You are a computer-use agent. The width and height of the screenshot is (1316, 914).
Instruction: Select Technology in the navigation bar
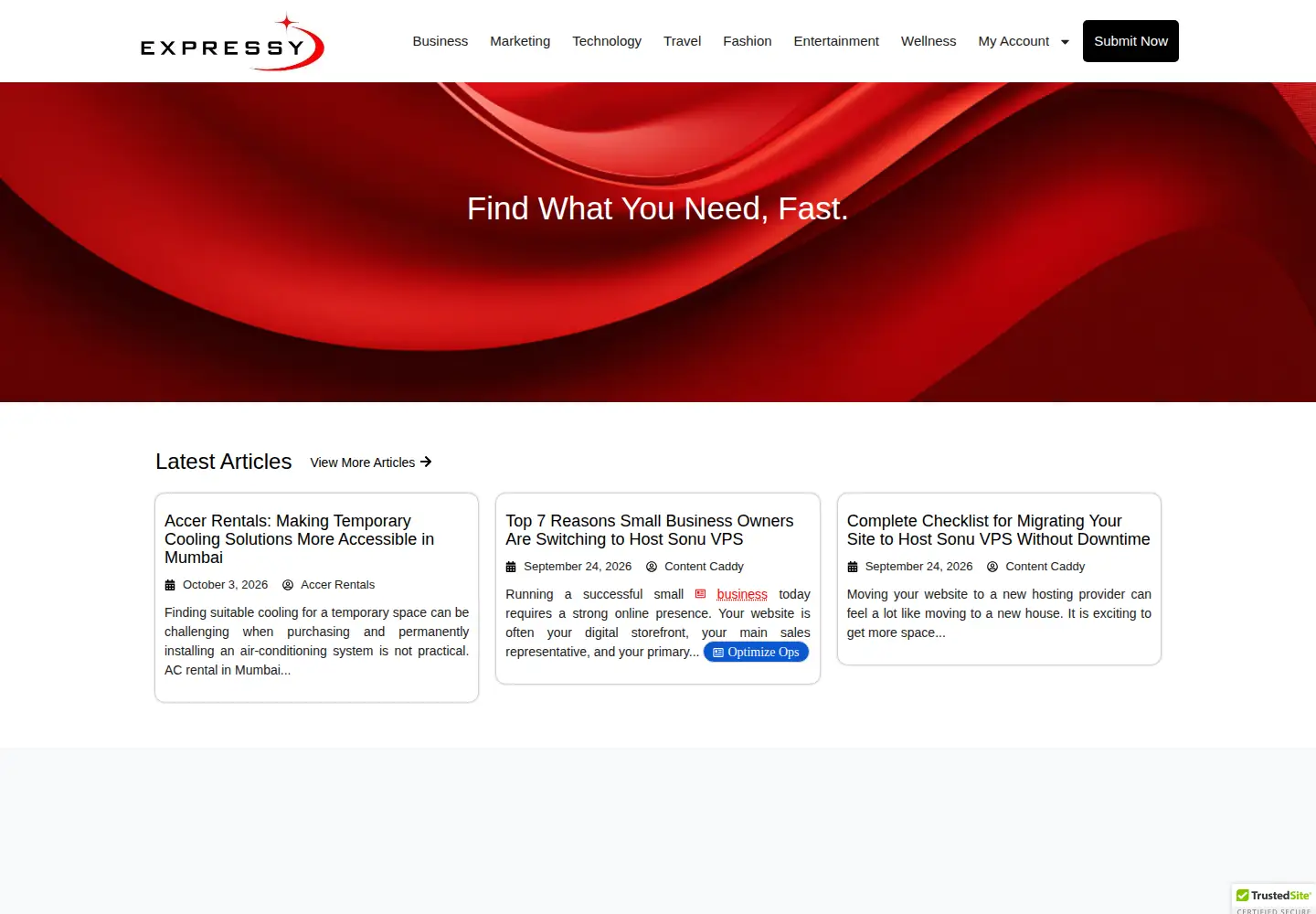tap(607, 41)
